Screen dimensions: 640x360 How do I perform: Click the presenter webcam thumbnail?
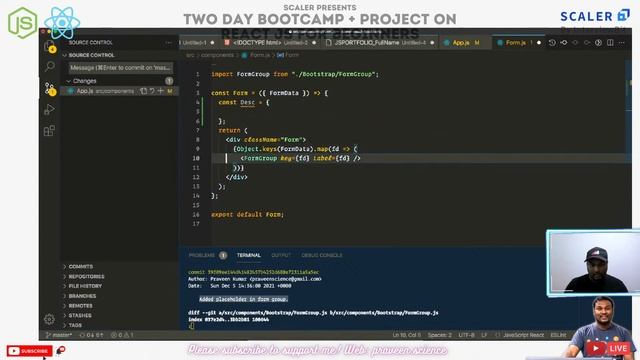(x=594, y=263)
